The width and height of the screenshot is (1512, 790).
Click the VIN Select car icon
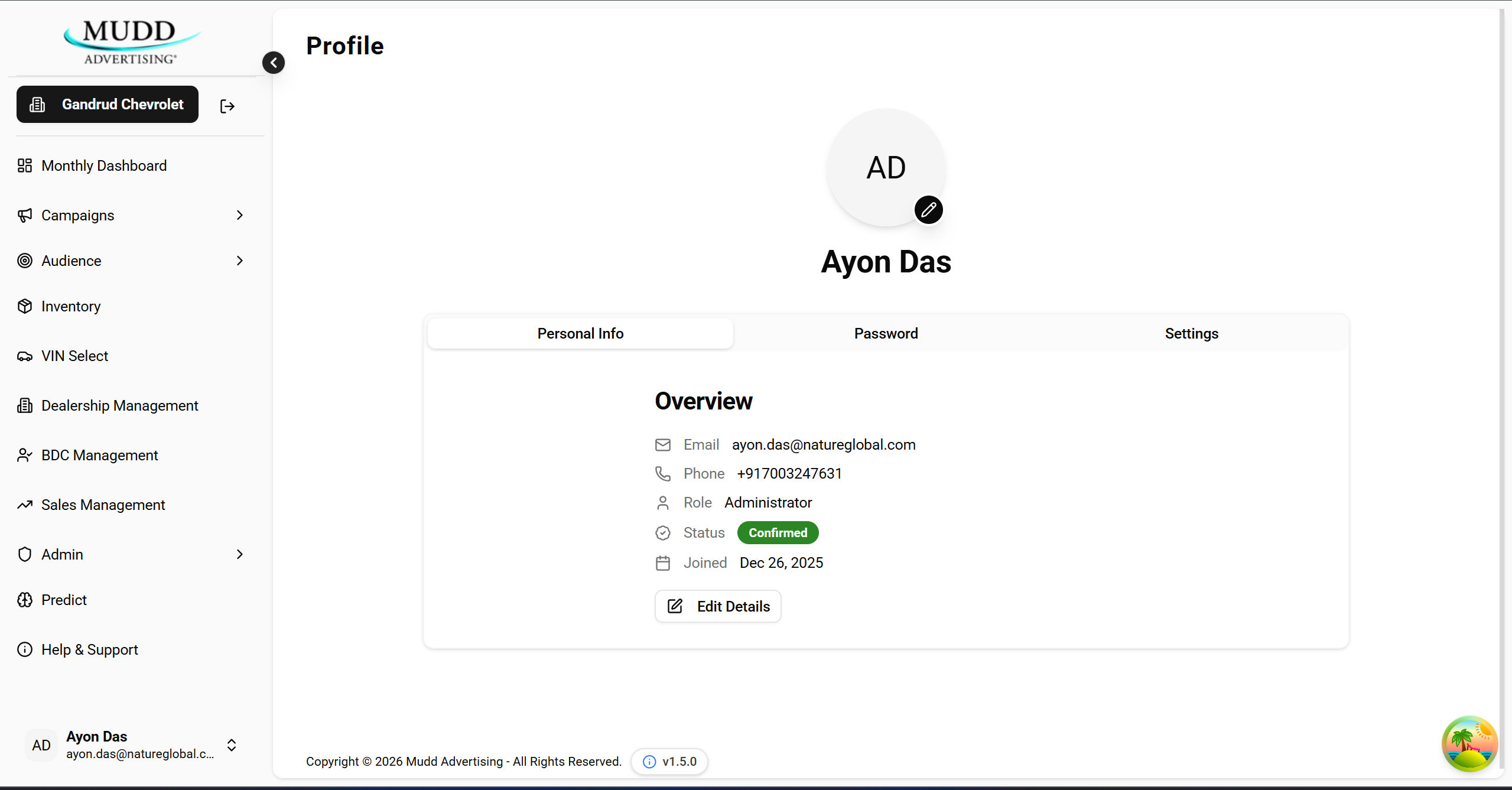click(x=25, y=356)
